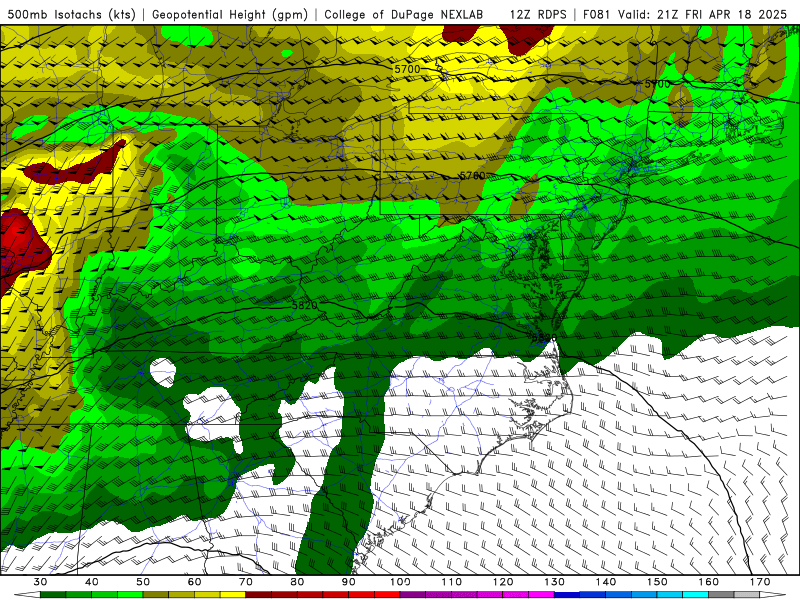Click the 140 label on the color scale
This screenshot has height=600, width=800.
(606, 582)
